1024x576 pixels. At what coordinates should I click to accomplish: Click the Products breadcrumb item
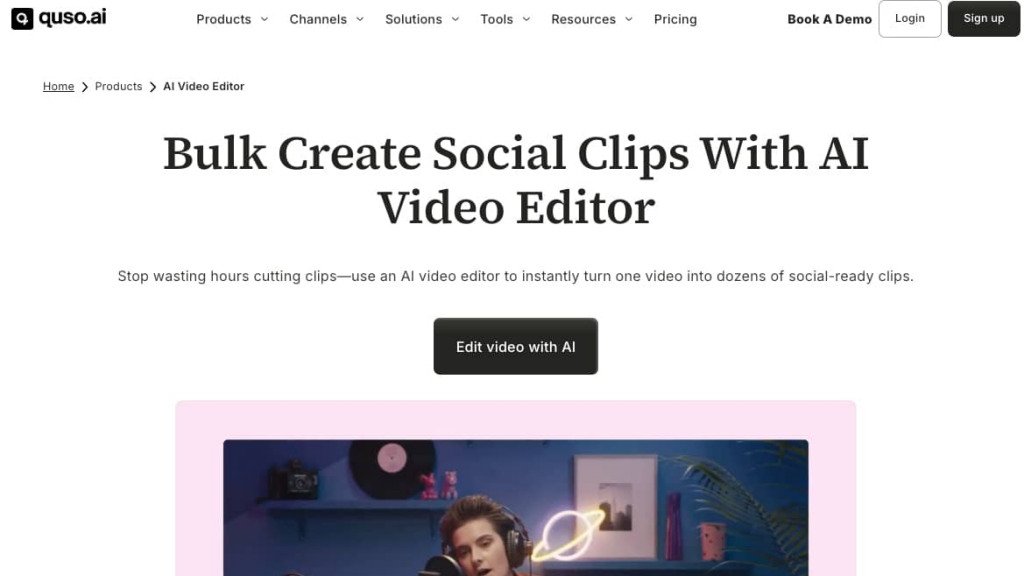118,86
